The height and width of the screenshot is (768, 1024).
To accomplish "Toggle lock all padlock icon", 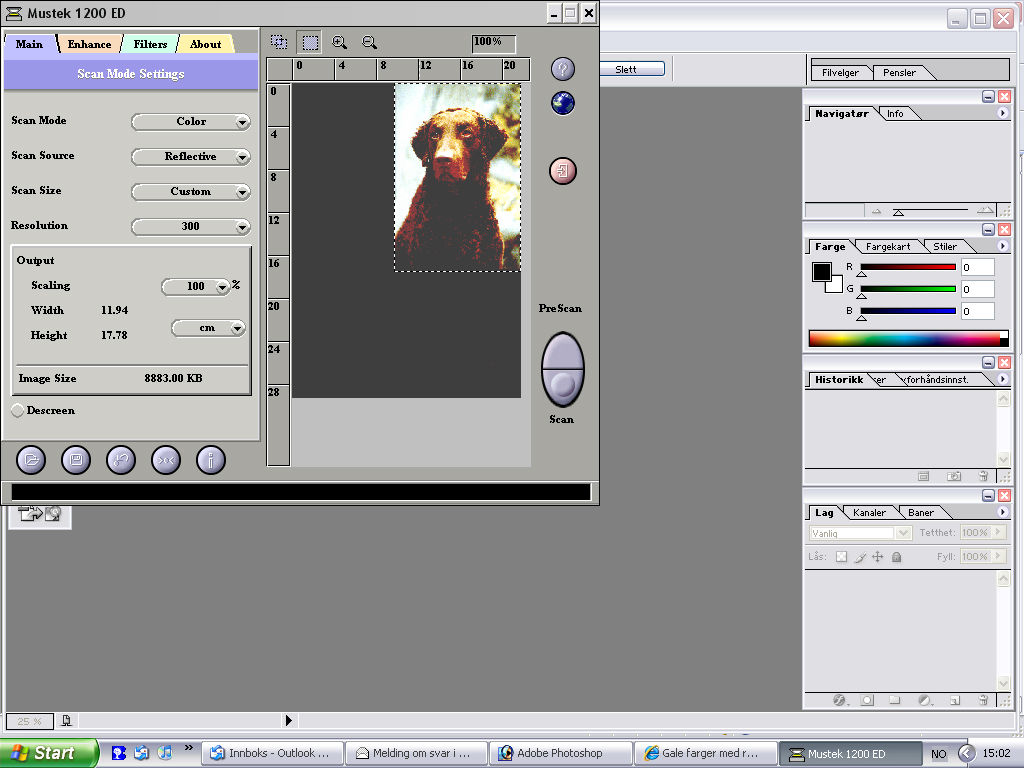I will (x=897, y=557).
